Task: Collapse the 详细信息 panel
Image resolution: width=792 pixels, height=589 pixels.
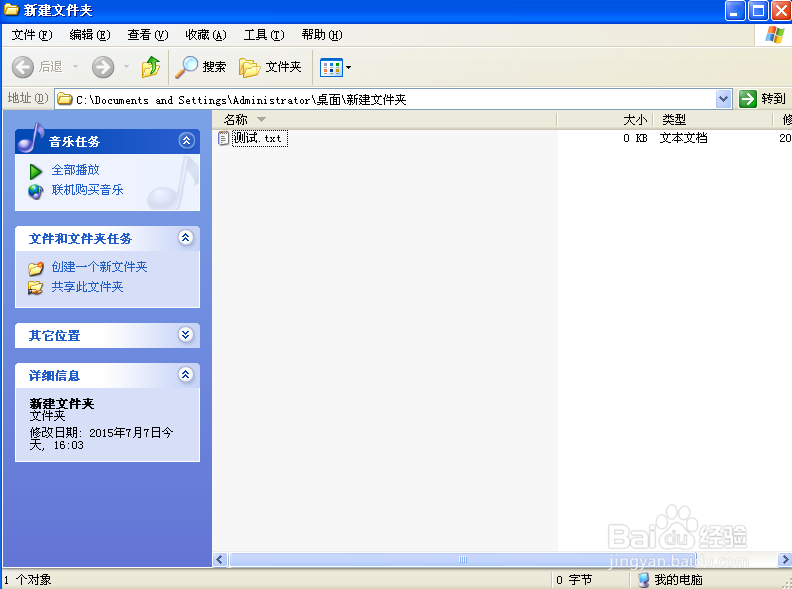Action: pos(186,374)
